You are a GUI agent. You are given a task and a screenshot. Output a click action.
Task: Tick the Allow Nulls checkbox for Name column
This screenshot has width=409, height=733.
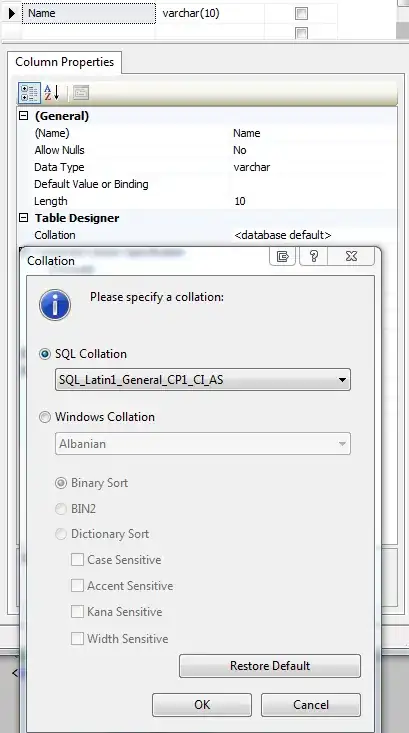[301, 14]
